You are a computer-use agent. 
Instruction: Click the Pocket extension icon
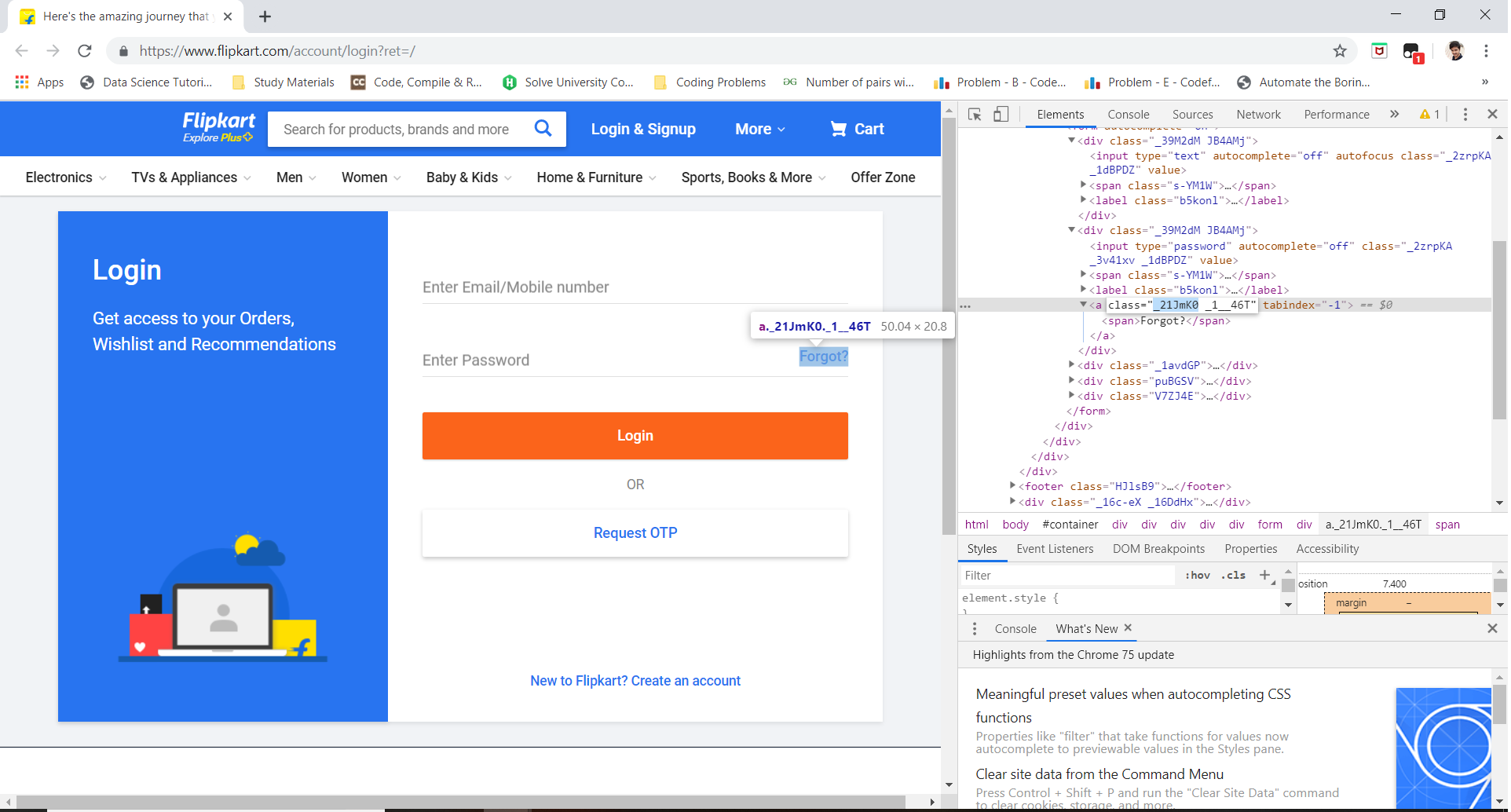pyautogui.click(x=1379, y=51)
